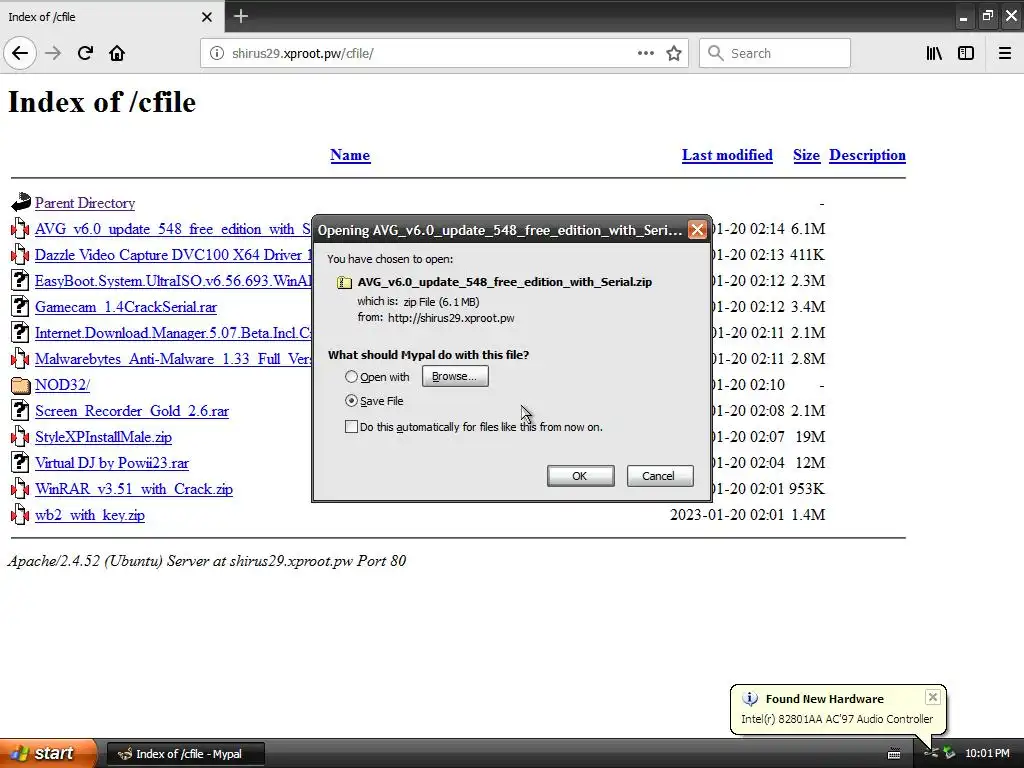
Task: Reload the current page
Action: (x=85, y=53)
